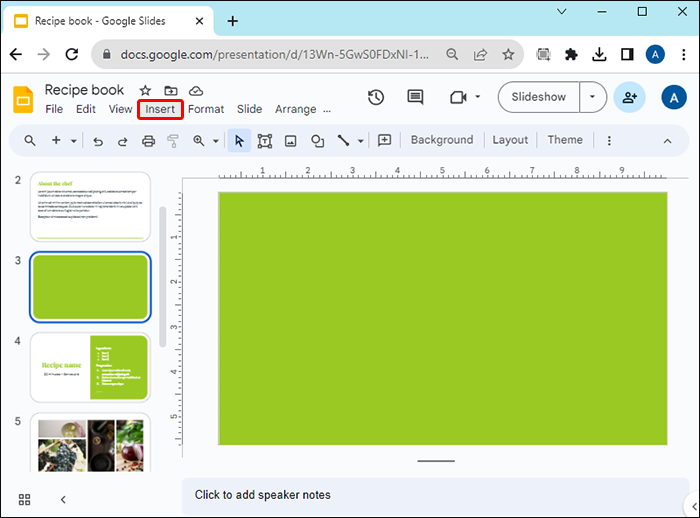Insert an image from toolbar

pyautogui.click(x=291, y=141)
